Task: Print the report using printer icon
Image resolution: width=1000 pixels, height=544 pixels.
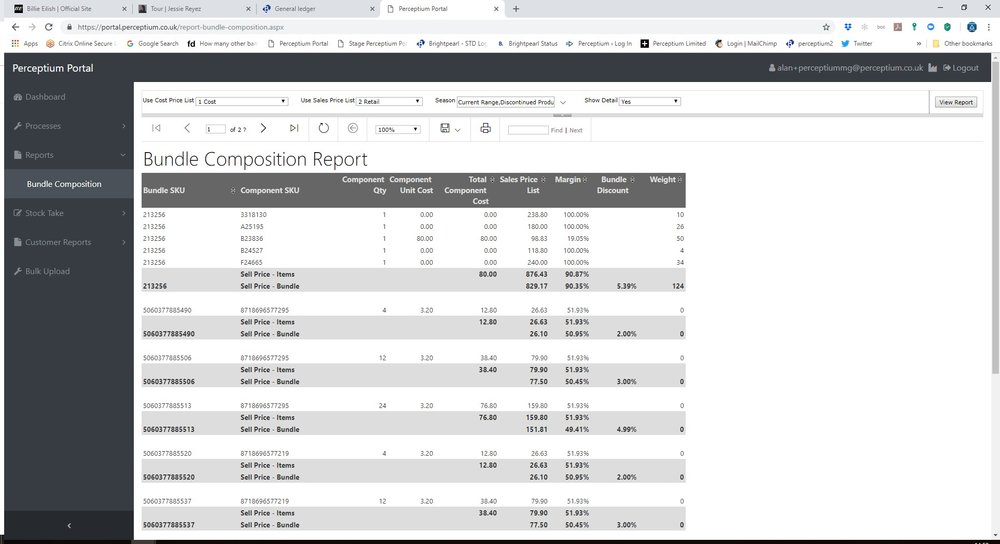Action: (x=485, y=129)
